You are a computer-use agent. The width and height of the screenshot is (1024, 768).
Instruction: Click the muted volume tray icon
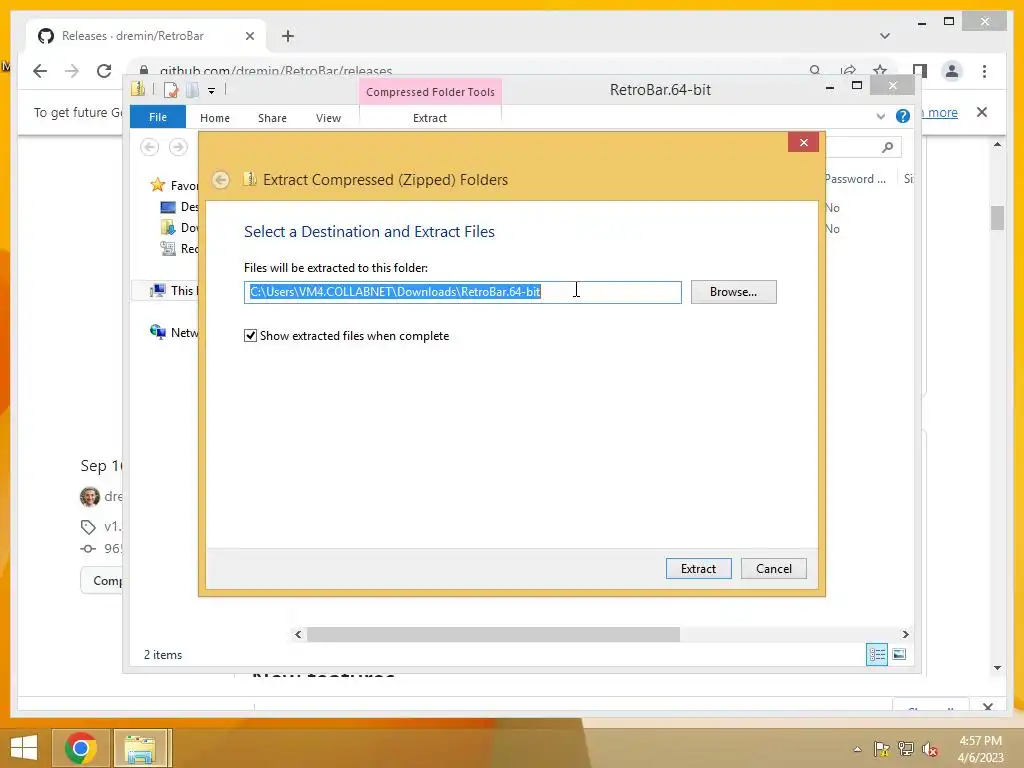[930, 749]
